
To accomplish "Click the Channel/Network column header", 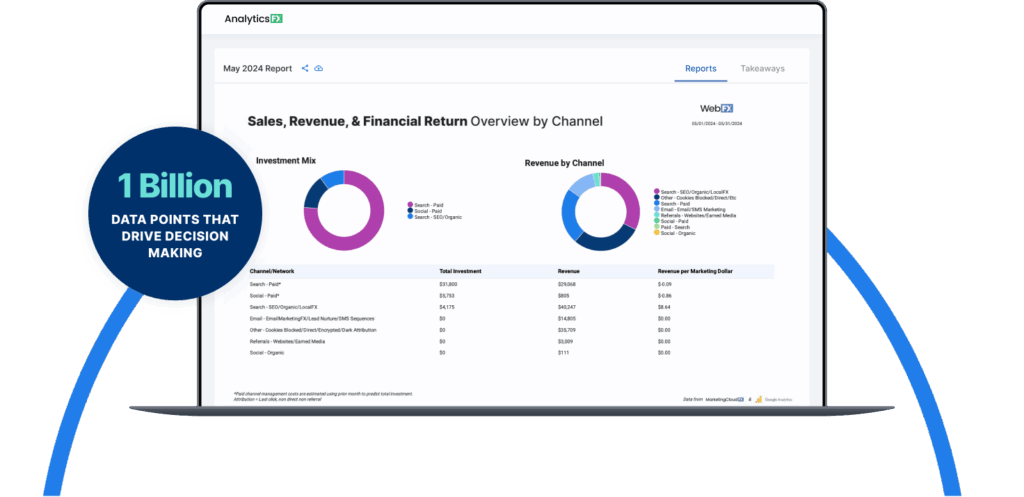I will (277, 271).
